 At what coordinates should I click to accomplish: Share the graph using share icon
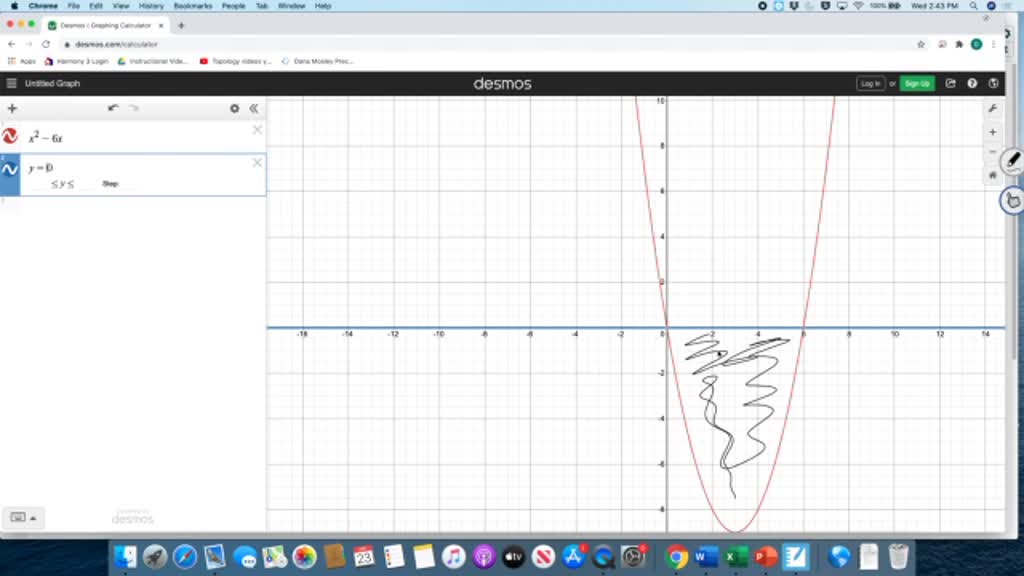click(x=950, y=84)
